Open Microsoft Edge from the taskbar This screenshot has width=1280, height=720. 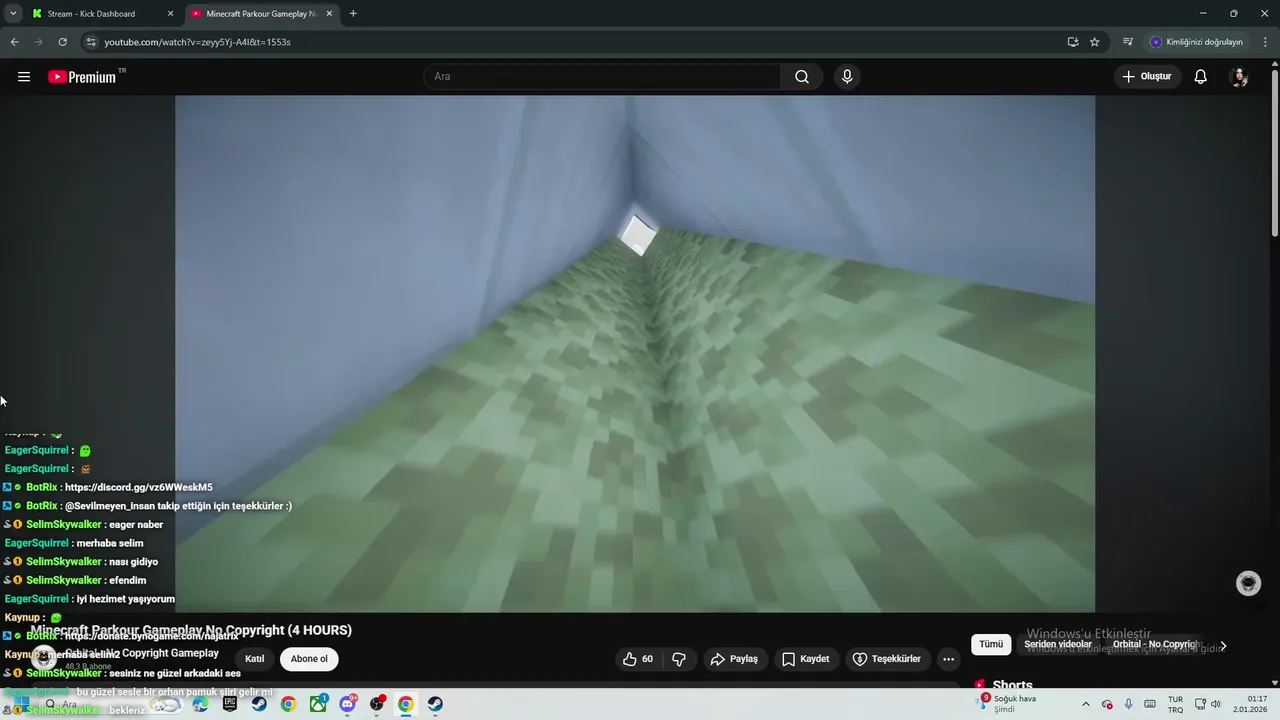point(200,704)
